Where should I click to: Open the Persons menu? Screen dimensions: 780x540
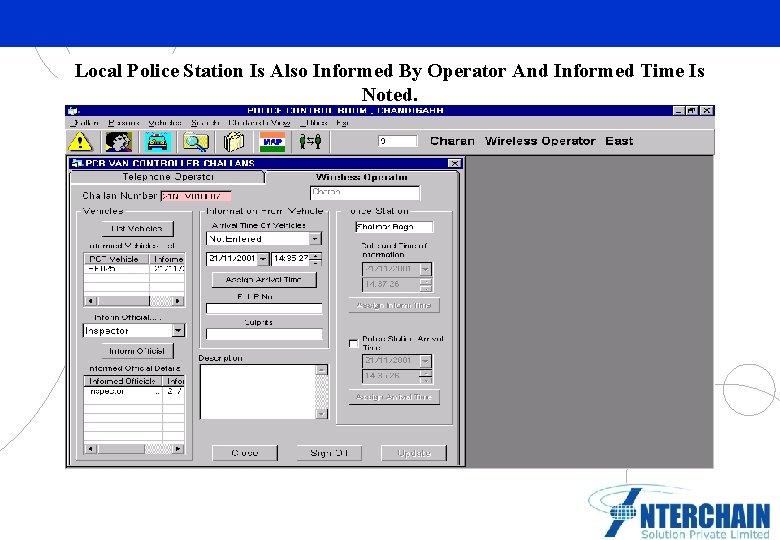124,123
